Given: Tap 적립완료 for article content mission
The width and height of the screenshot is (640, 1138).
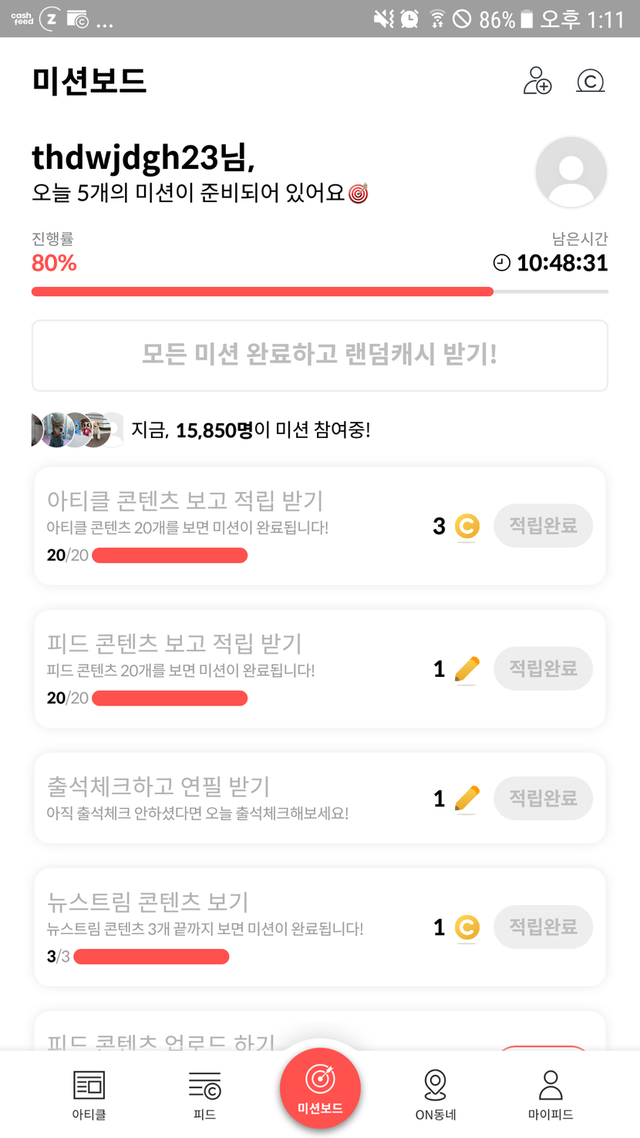Looking at the screenshot, I should pyautogui.click(x=543, y=526).
